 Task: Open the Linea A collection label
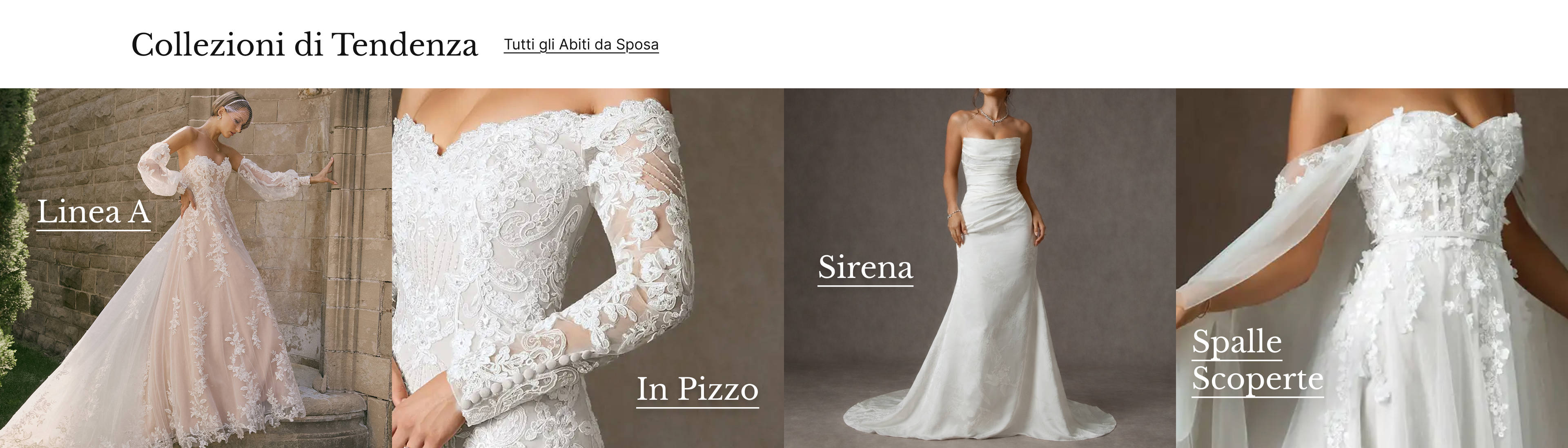tap(94, 213)
